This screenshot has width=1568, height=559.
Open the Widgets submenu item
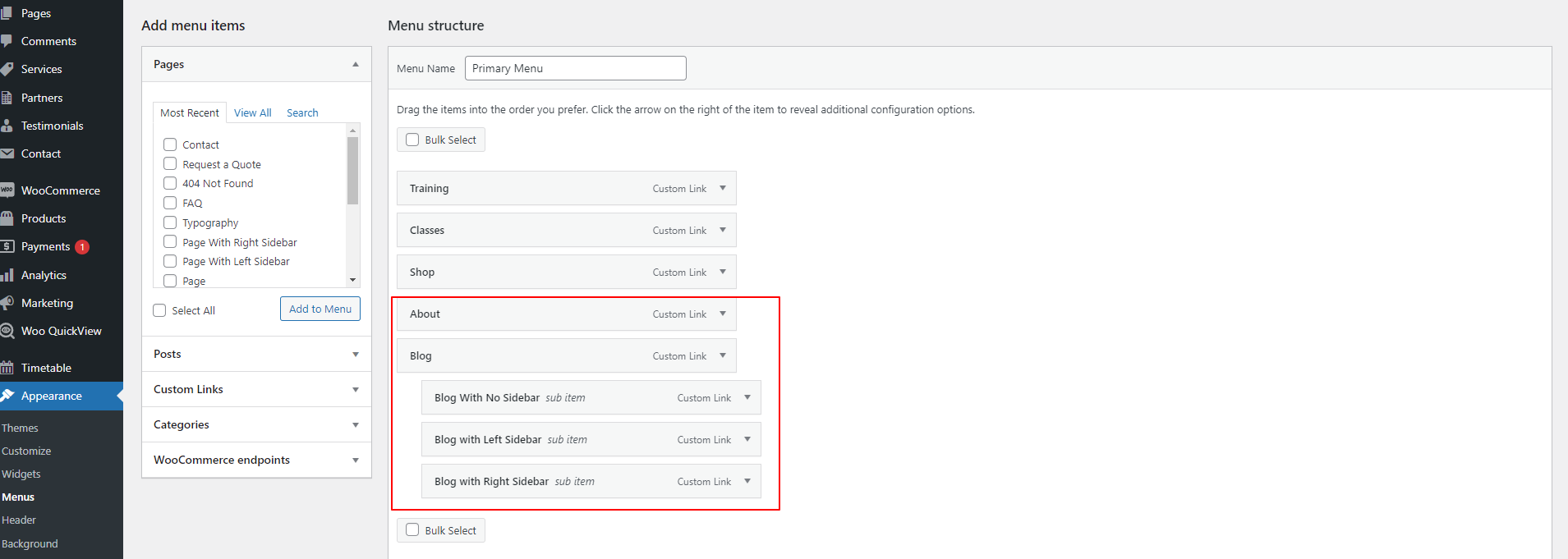point(21,474)
